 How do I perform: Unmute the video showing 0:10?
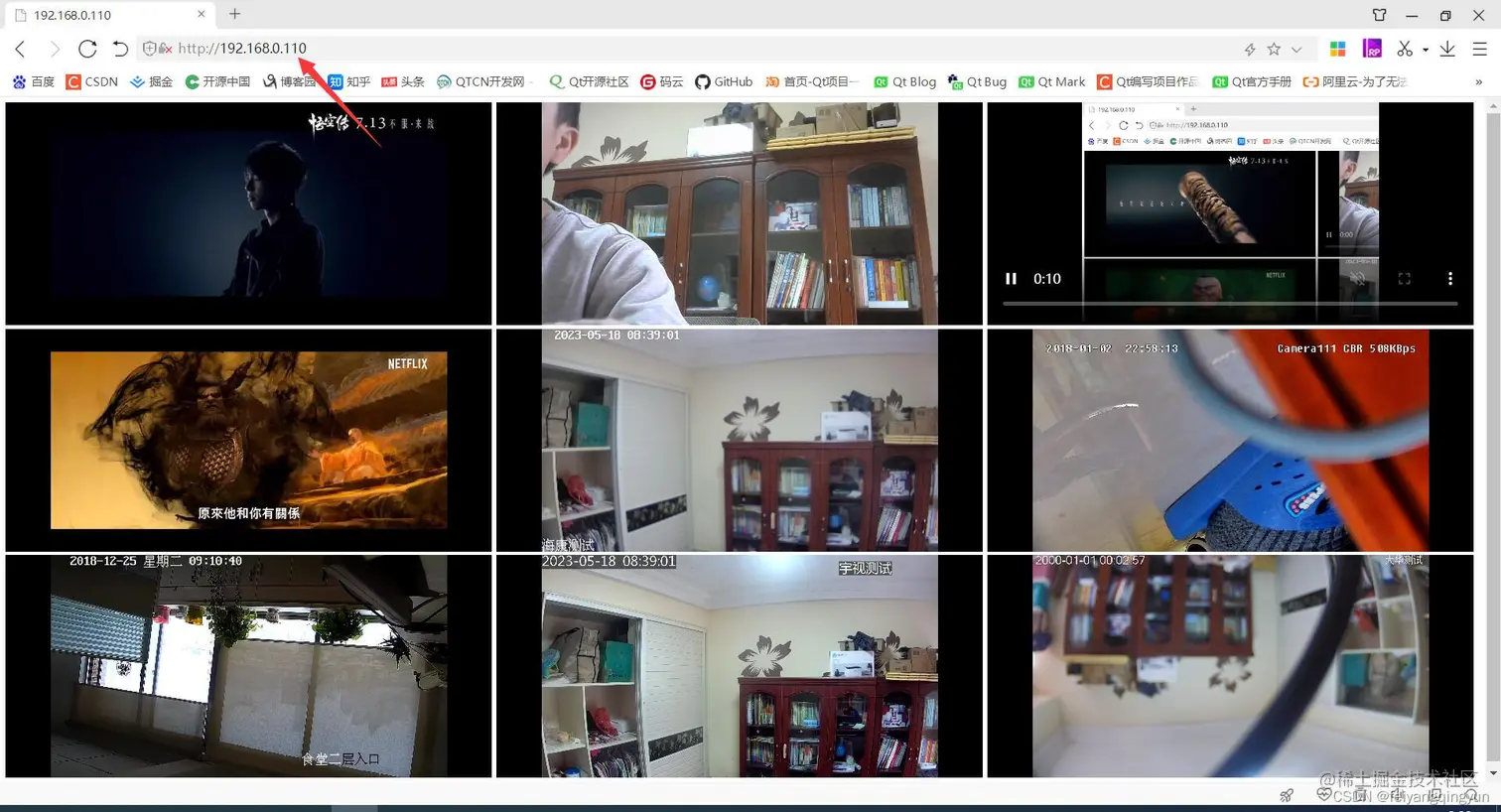[1359, 279]
